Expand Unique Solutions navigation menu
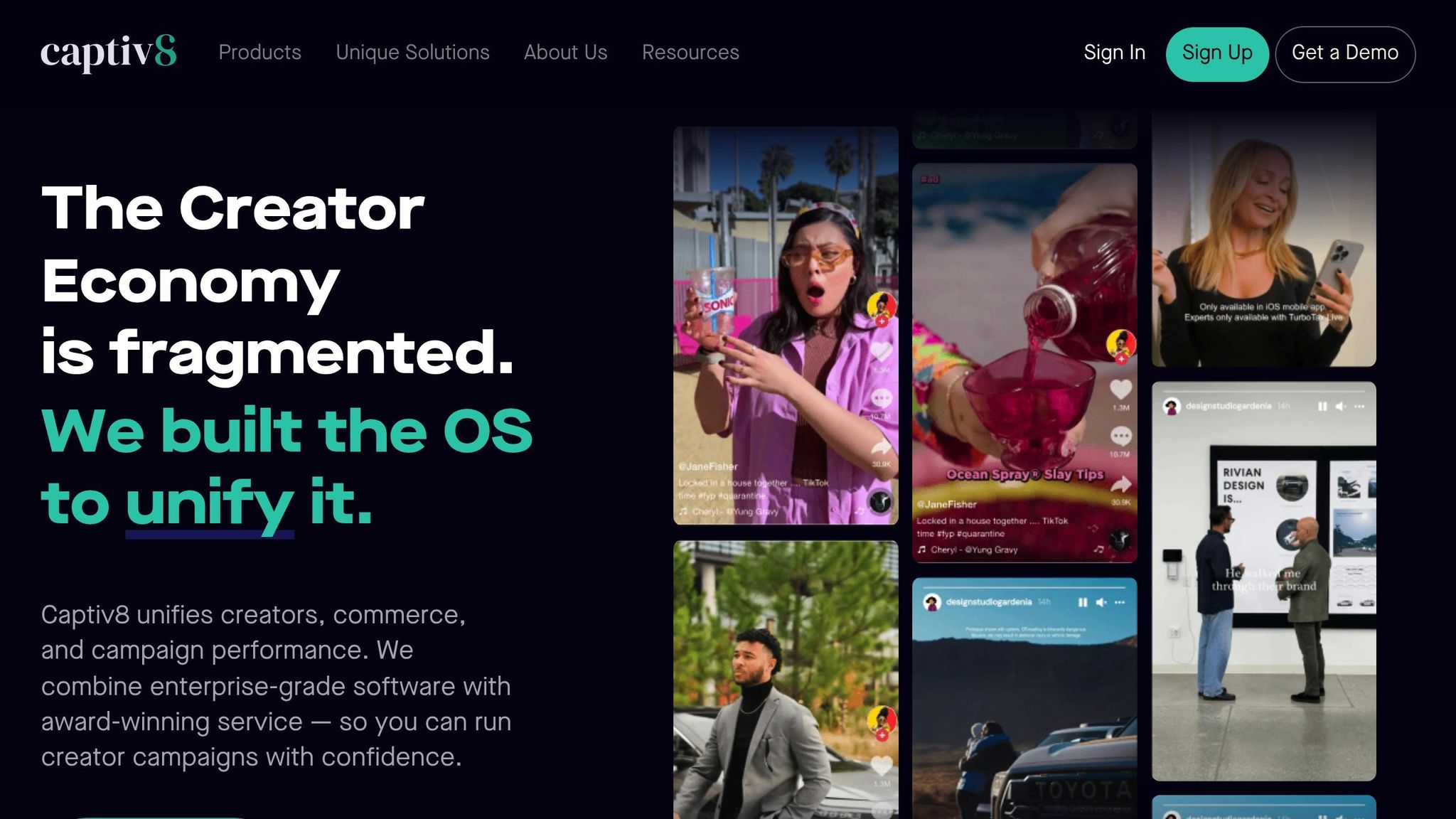Screen dimensions: 1456x819 point(413,53)
